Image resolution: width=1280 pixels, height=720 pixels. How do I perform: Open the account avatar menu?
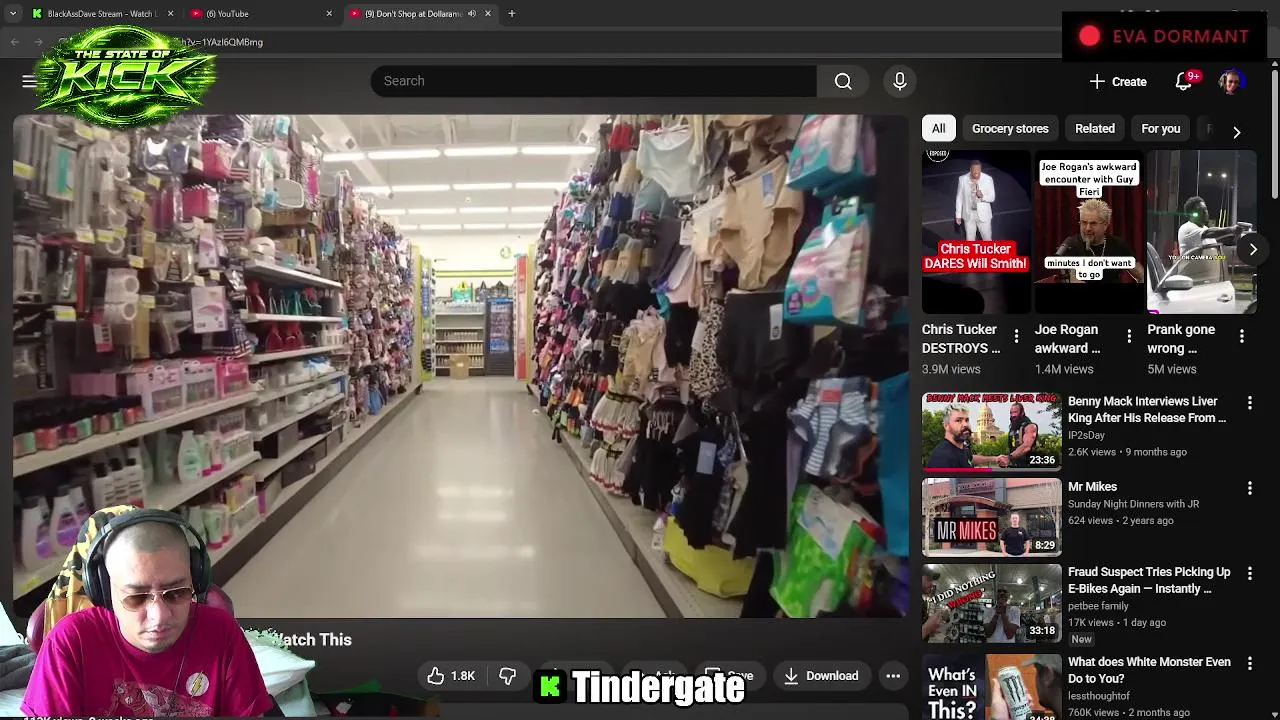[1231, 82]
